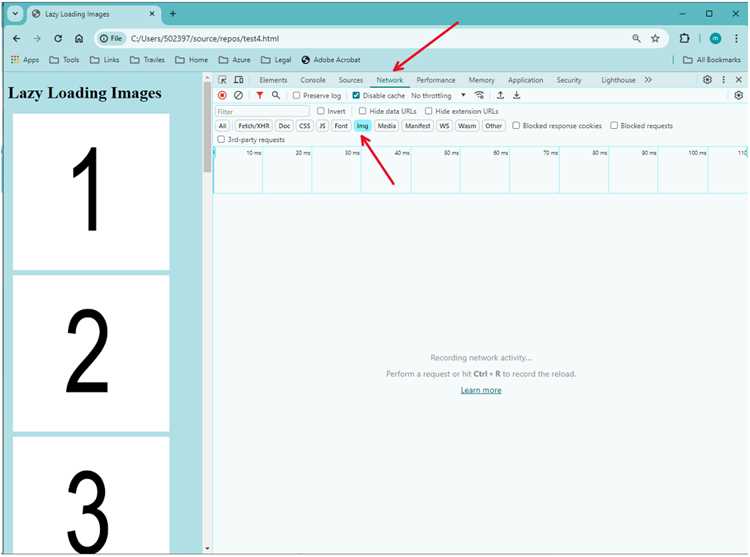The height and width of the screenshot is (557, 750).
Task: Uncheck the Disable cache checkbox
Action: tap(356, 96)
